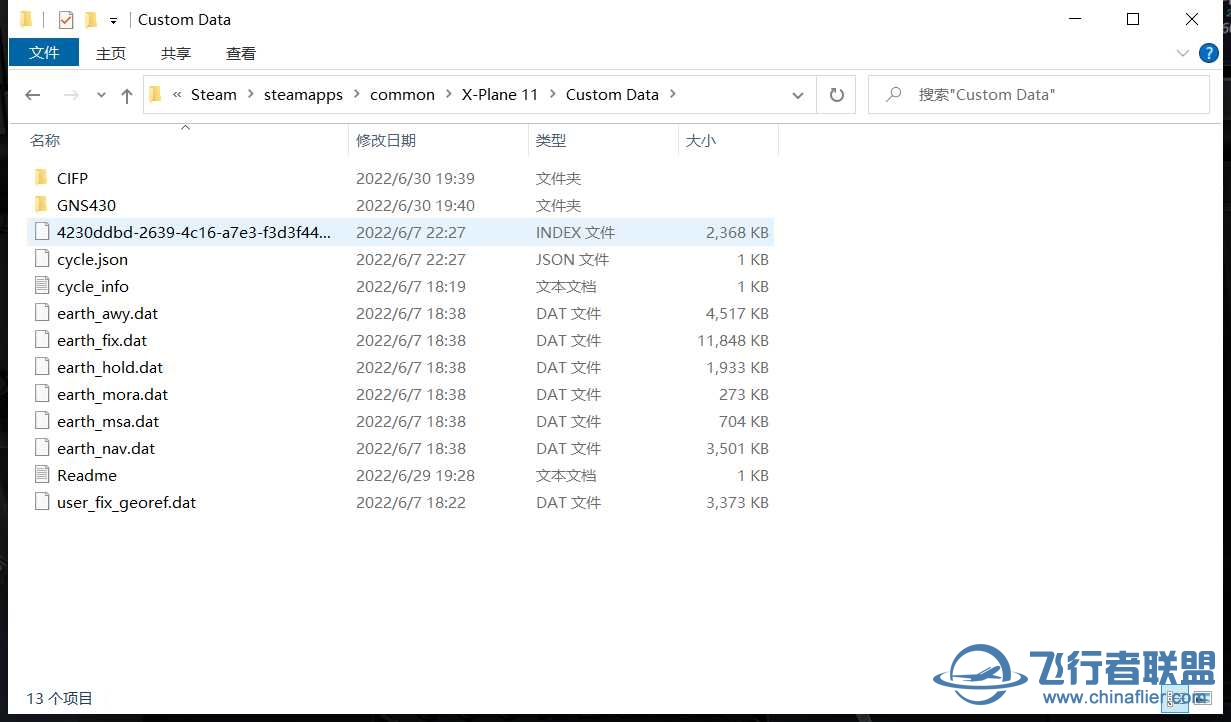Expand the ribbon with chevron
This screenshot has height=722, width=1231.
coord(1183,53)
